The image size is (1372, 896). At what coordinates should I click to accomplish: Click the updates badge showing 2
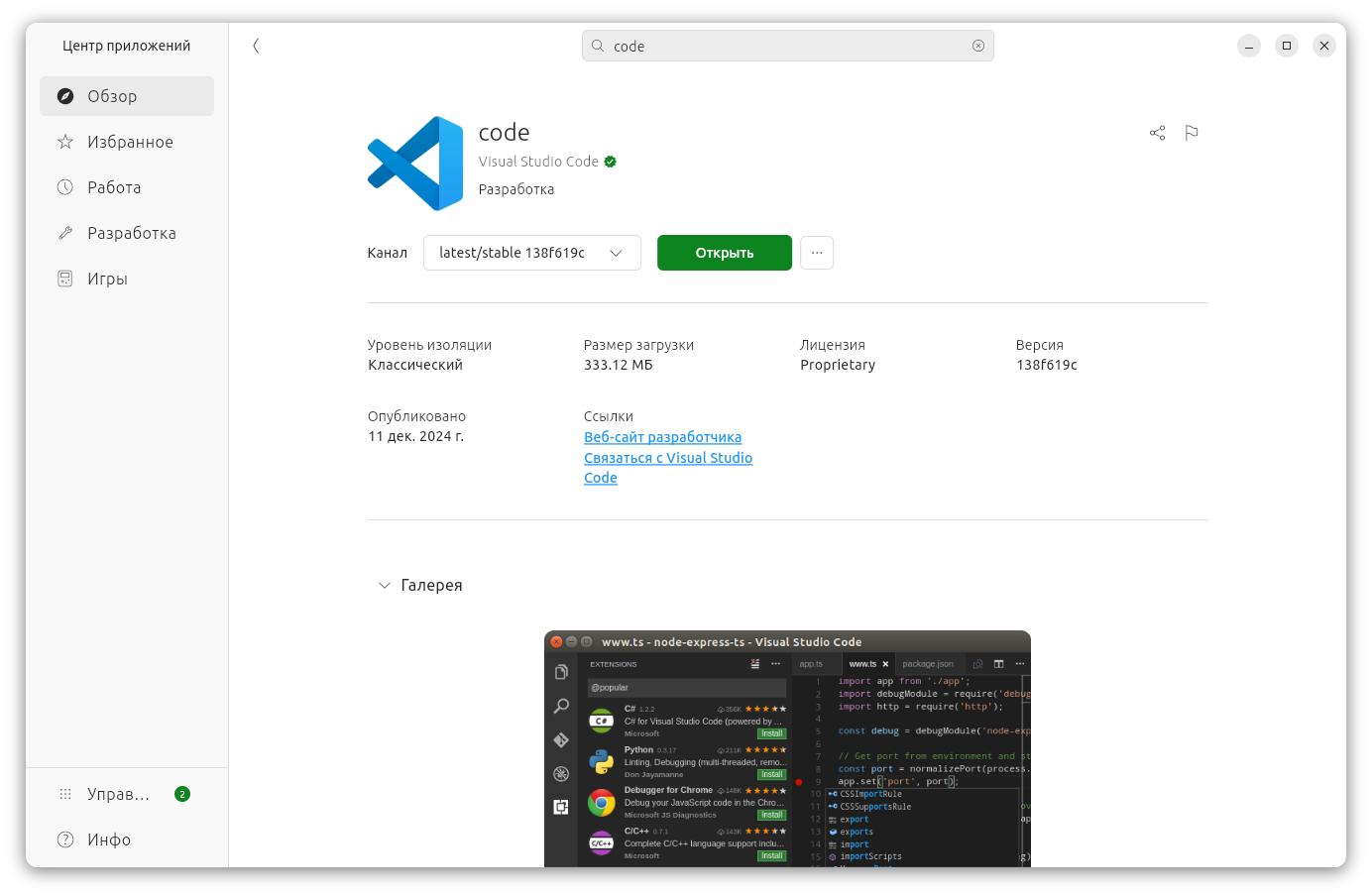coord(182,794)
